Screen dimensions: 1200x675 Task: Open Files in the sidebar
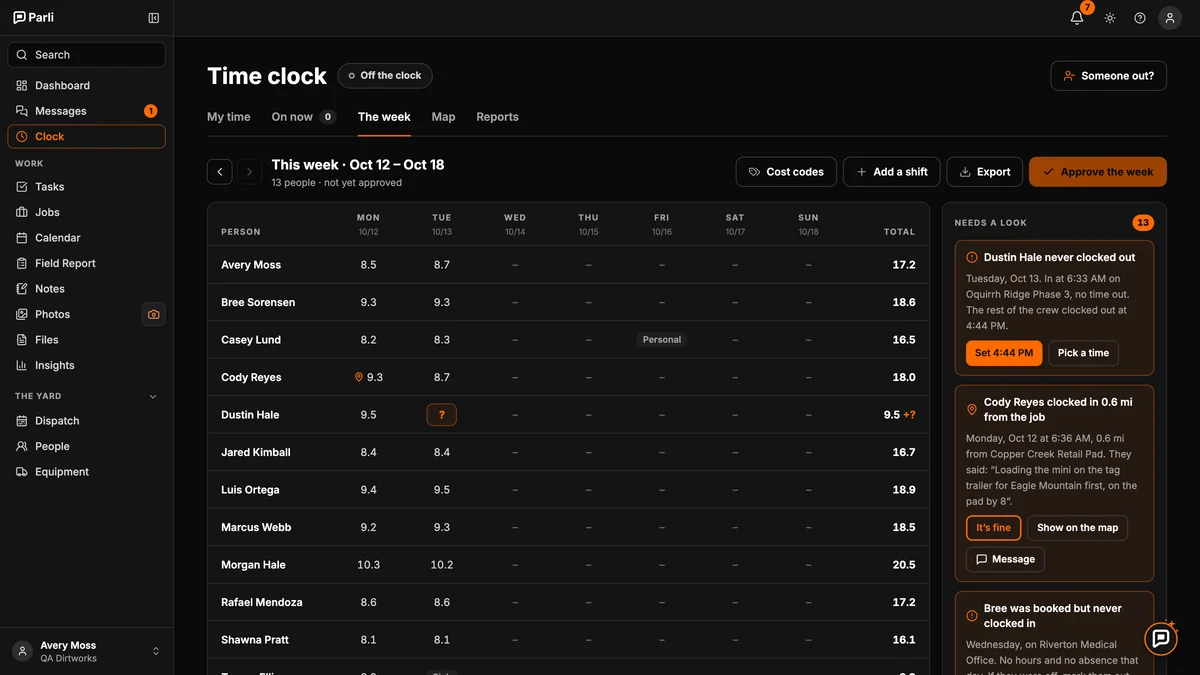click(x=87, y=340)
